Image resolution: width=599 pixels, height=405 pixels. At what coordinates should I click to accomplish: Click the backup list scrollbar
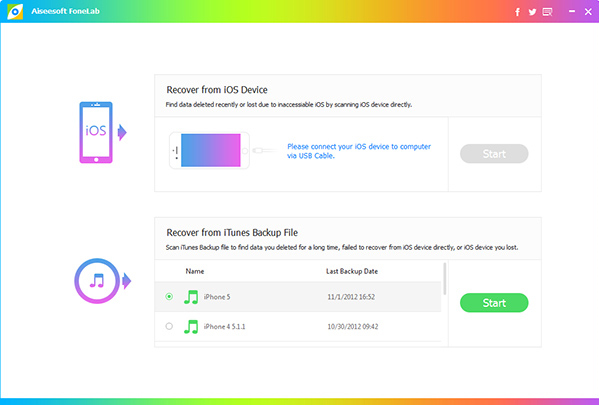[444, 279]
